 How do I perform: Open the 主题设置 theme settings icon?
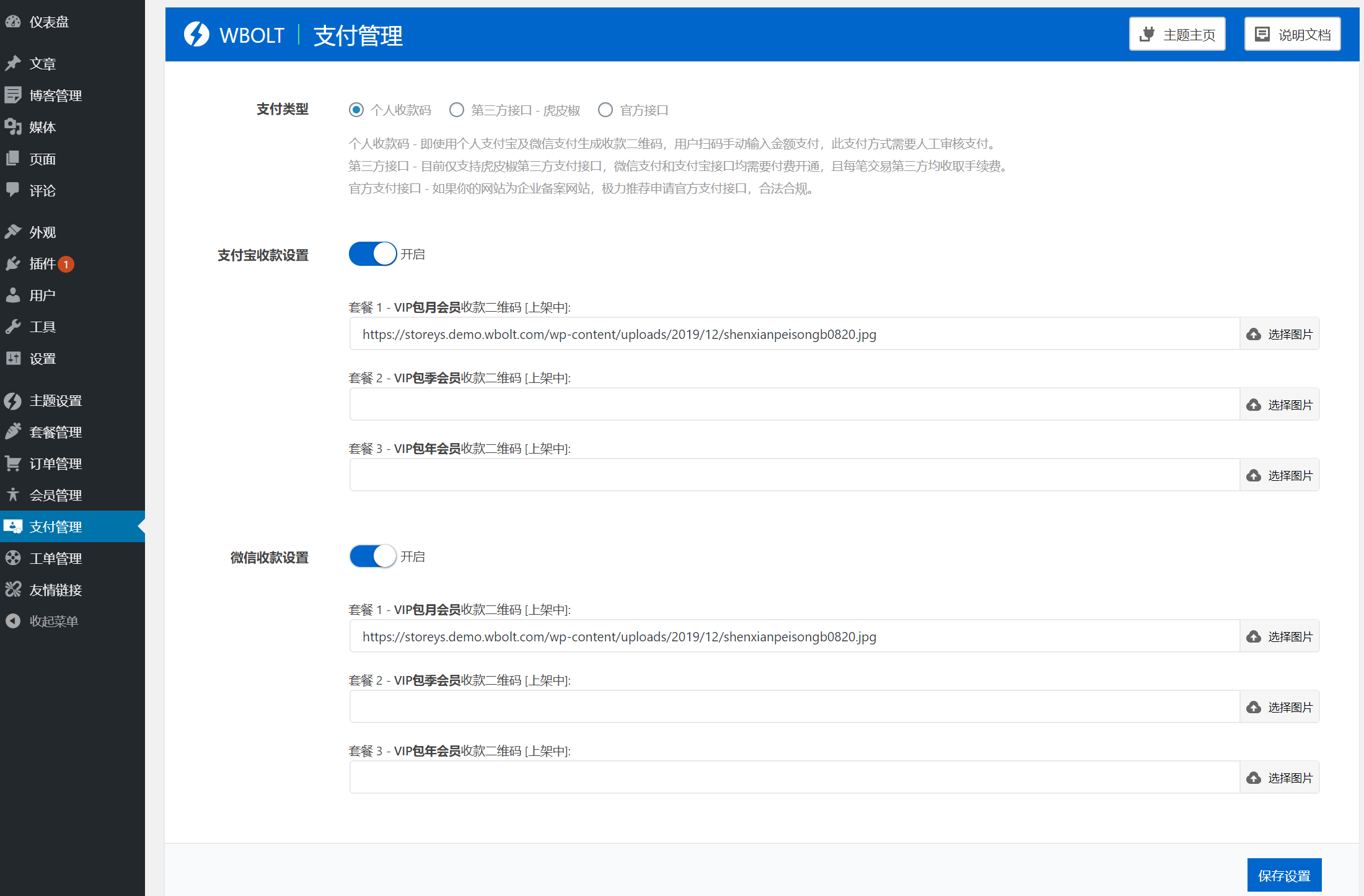(14, 400)
